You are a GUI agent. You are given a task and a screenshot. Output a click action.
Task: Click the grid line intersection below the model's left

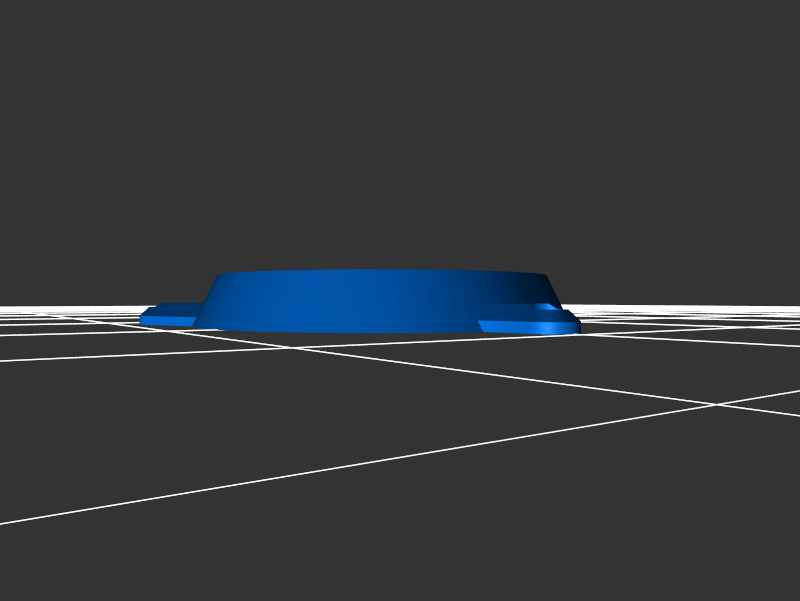point(292,347)
